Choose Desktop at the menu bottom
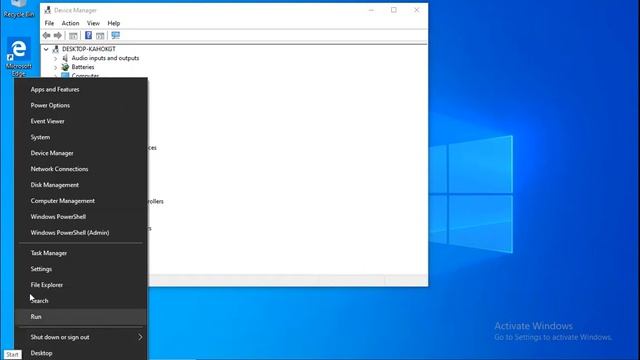This screenshot has width=640, height=360. pos(81,353)
